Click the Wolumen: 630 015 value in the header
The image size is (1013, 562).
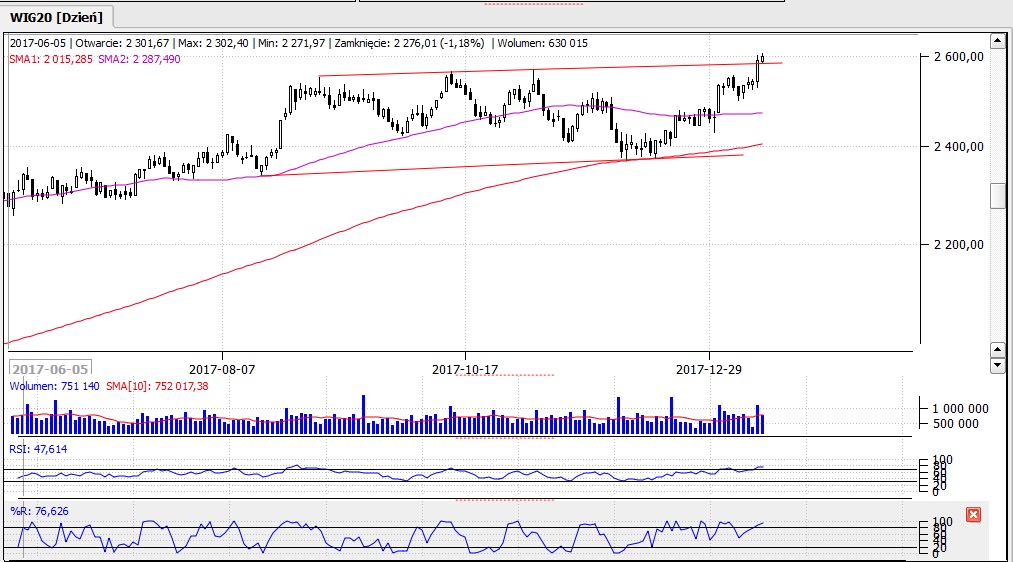point(543,43)
